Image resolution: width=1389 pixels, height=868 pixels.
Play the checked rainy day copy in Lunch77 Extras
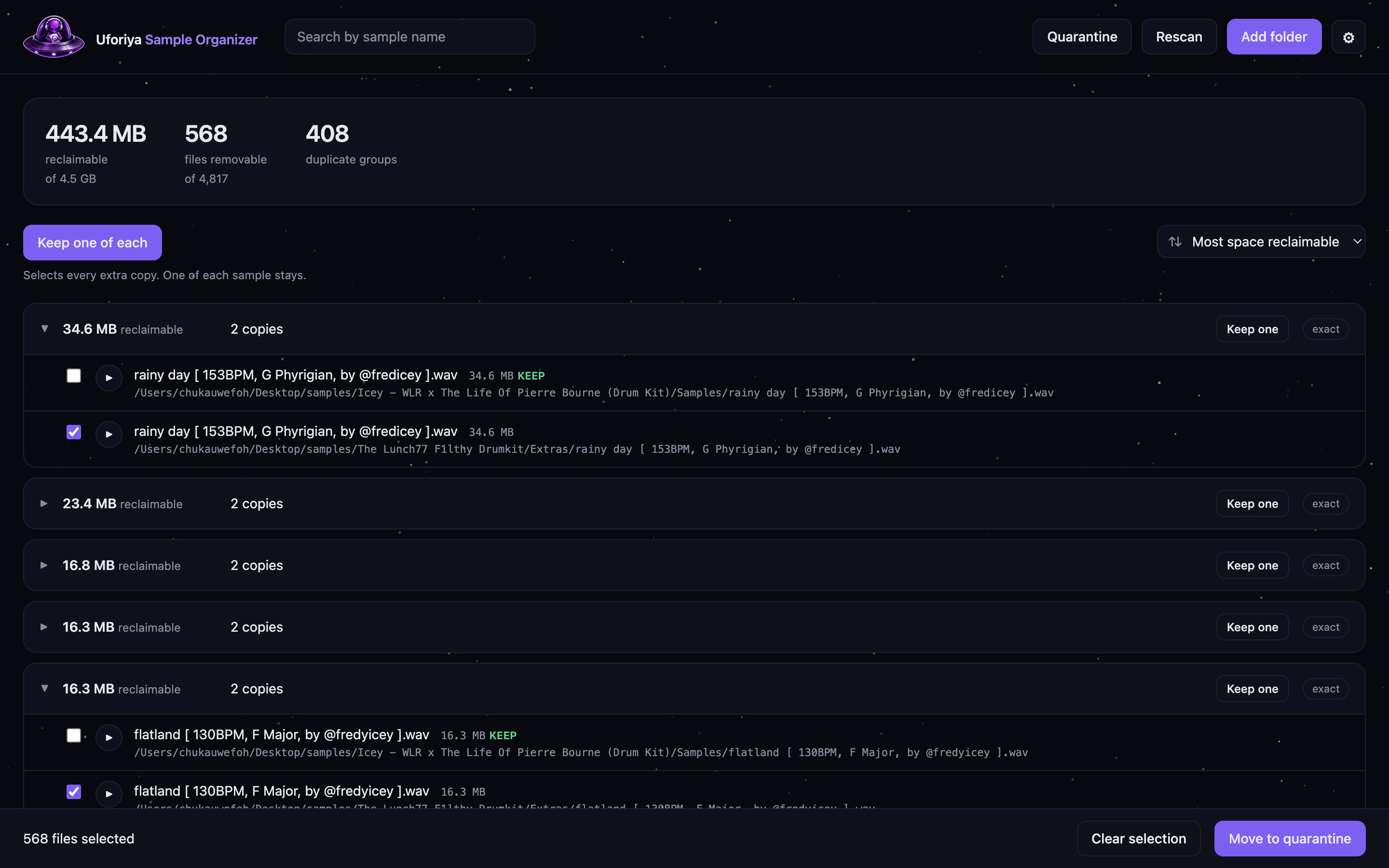coord(109,434)
